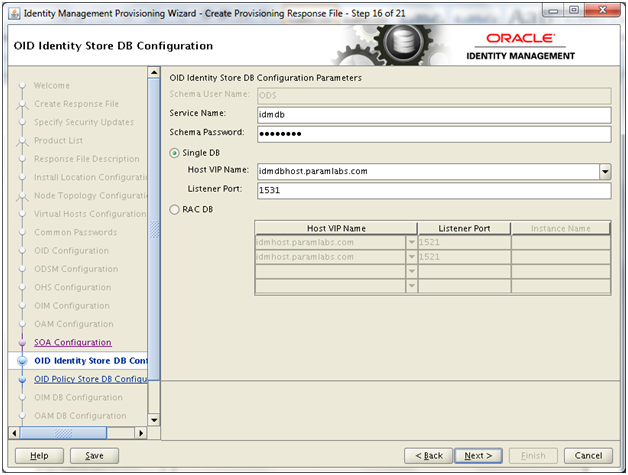
Task: Click the step marker beside OID Policy Store
Action: (x=22, y=379)
